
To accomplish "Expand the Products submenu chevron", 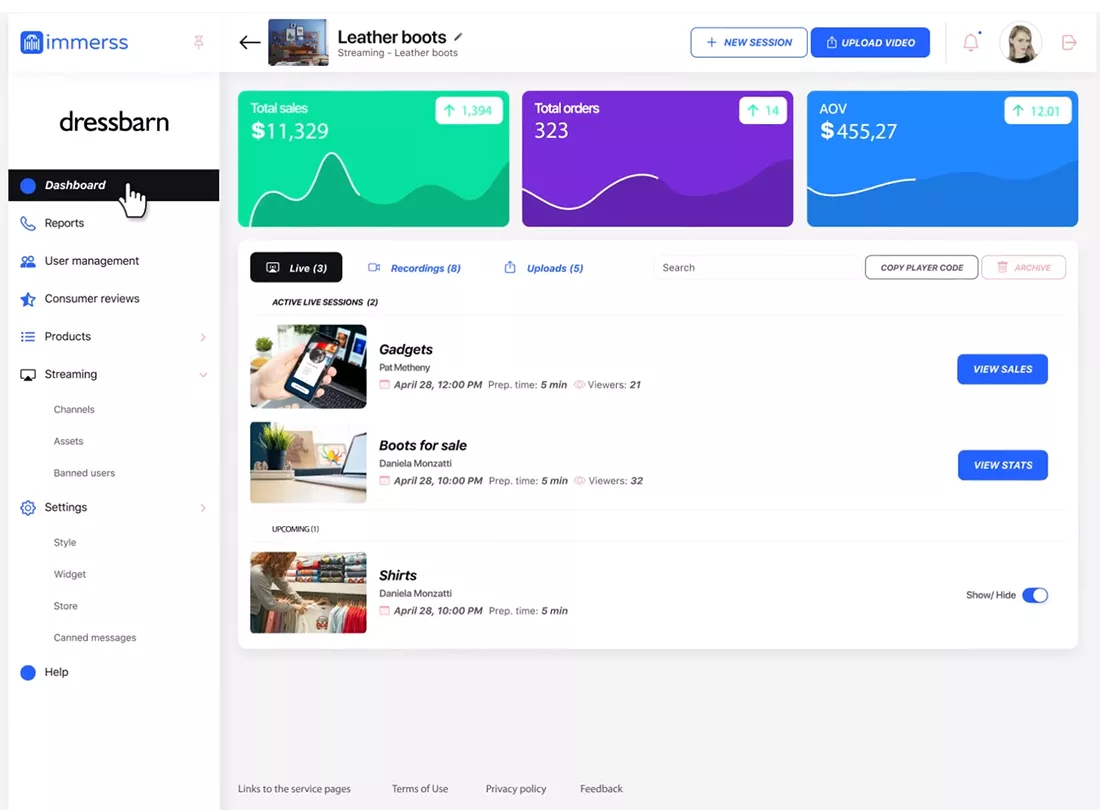I will pos(203,337).
